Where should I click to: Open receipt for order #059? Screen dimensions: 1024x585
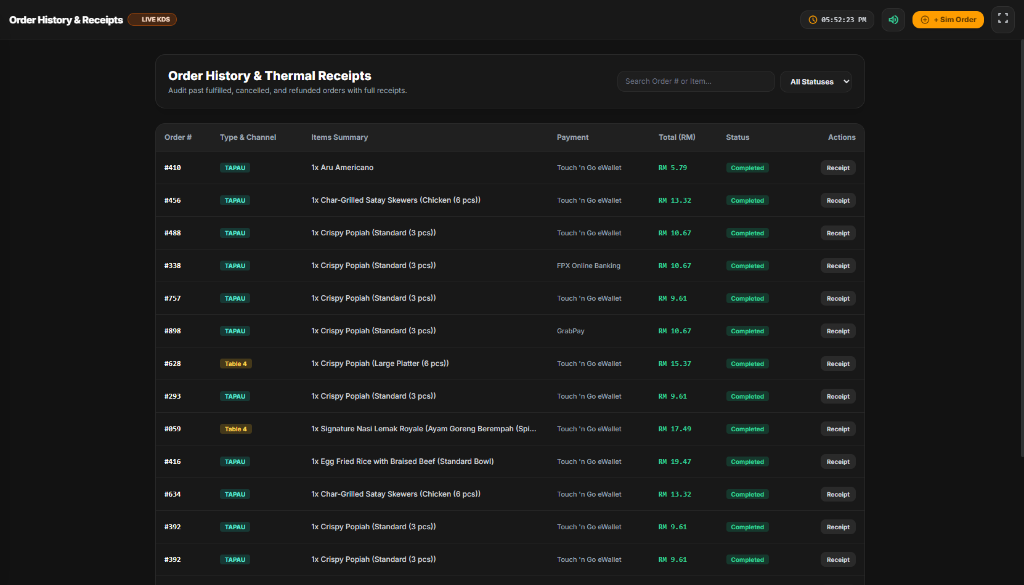(838, 429)
